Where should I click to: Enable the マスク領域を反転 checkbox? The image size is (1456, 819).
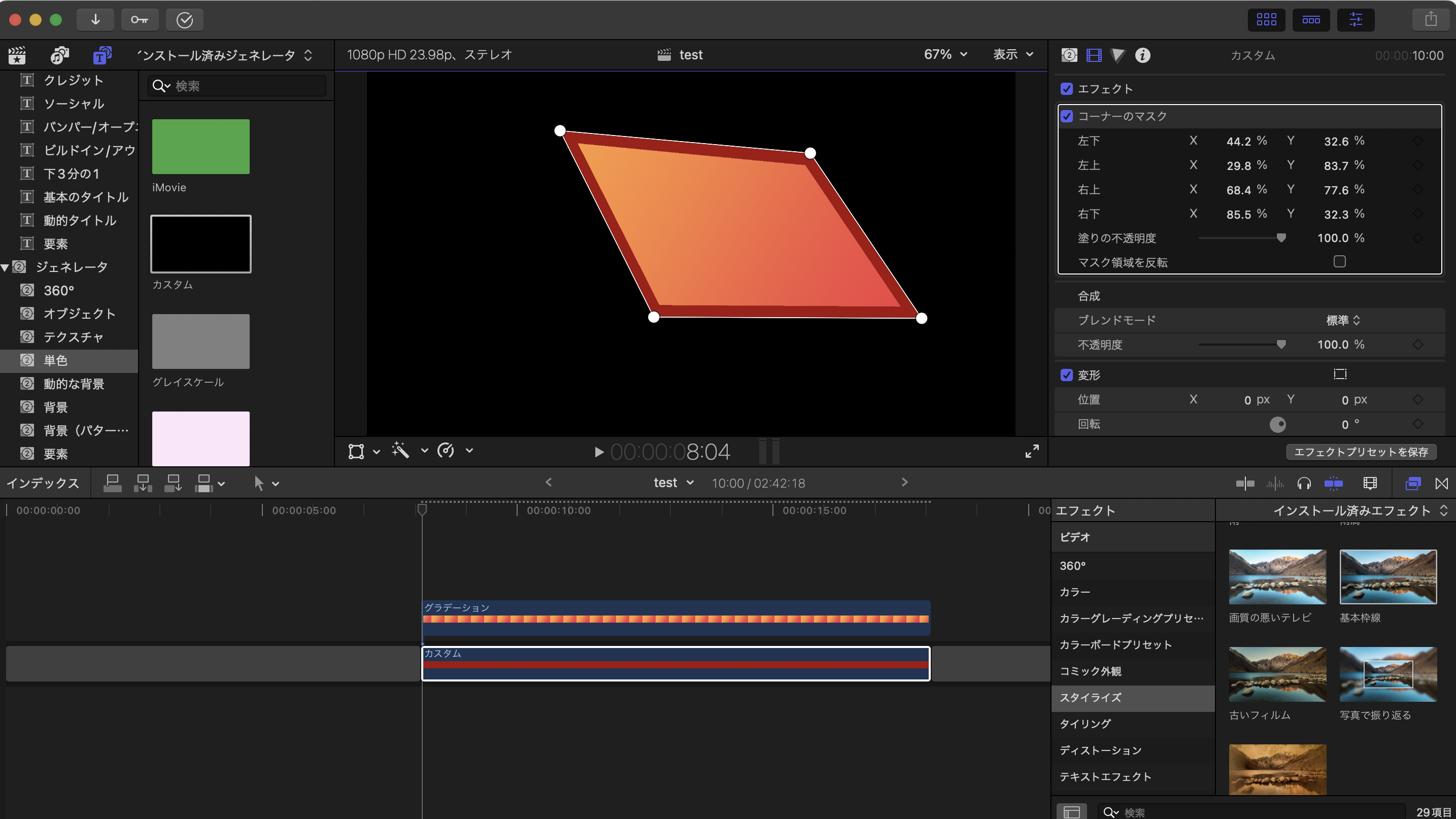tap(1339, 262)
